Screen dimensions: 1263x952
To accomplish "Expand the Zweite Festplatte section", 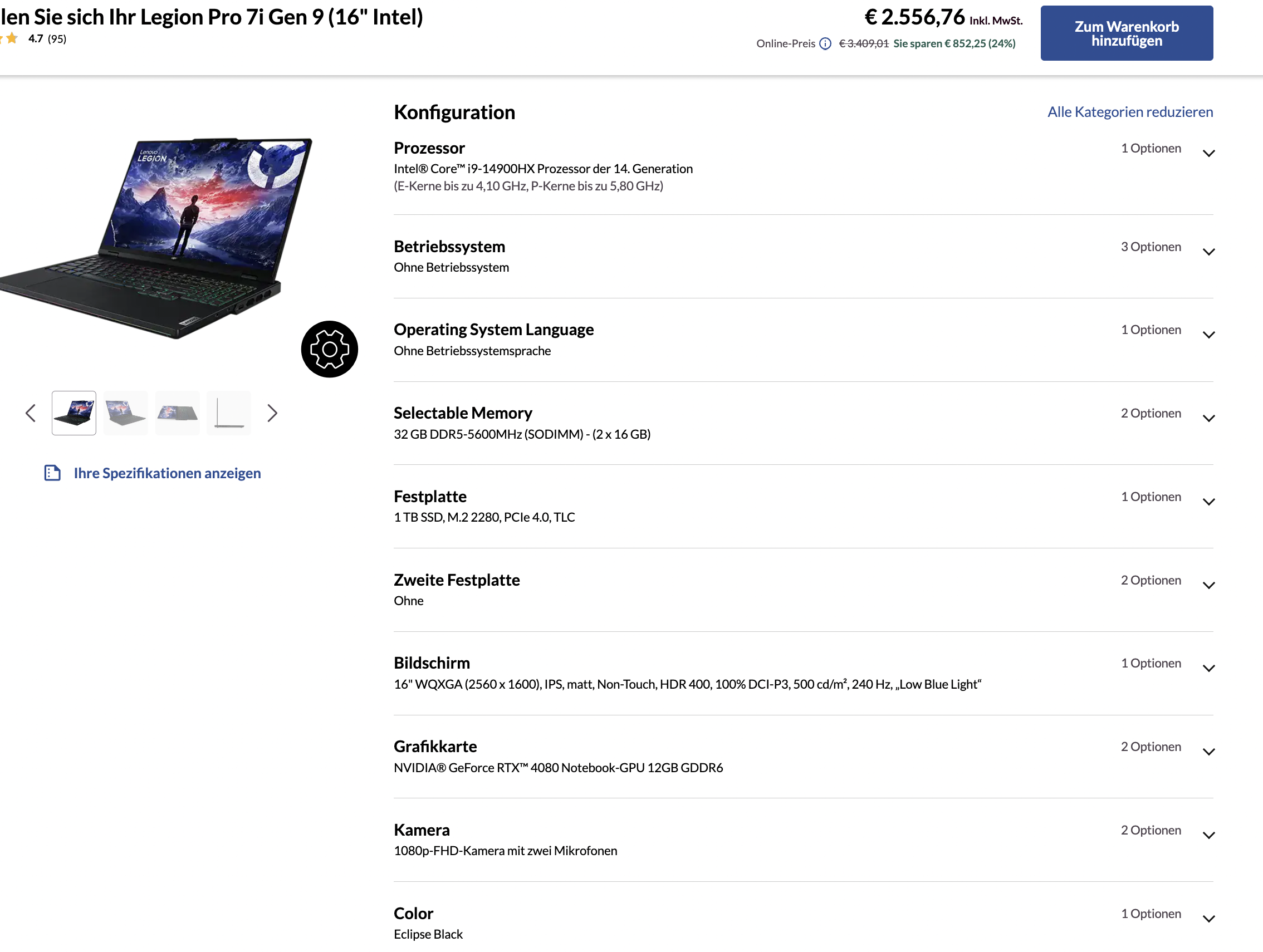I will coord(1208,585).
